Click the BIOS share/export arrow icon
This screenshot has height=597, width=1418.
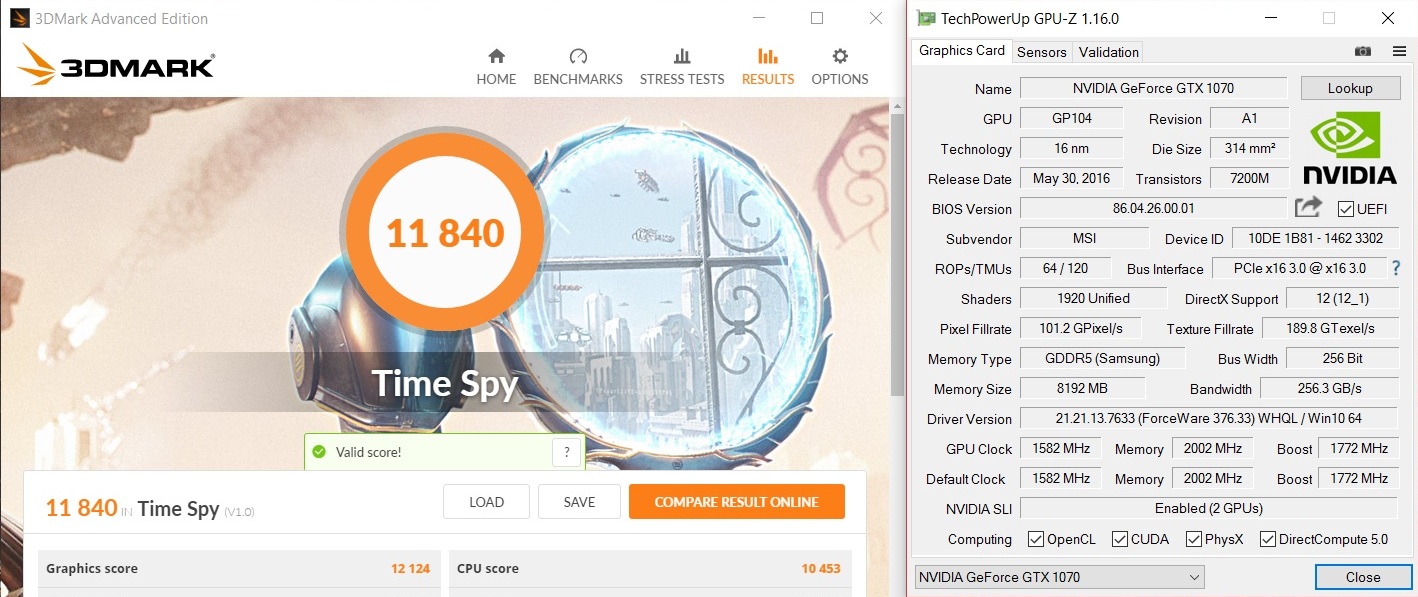tap(1308, 207)
